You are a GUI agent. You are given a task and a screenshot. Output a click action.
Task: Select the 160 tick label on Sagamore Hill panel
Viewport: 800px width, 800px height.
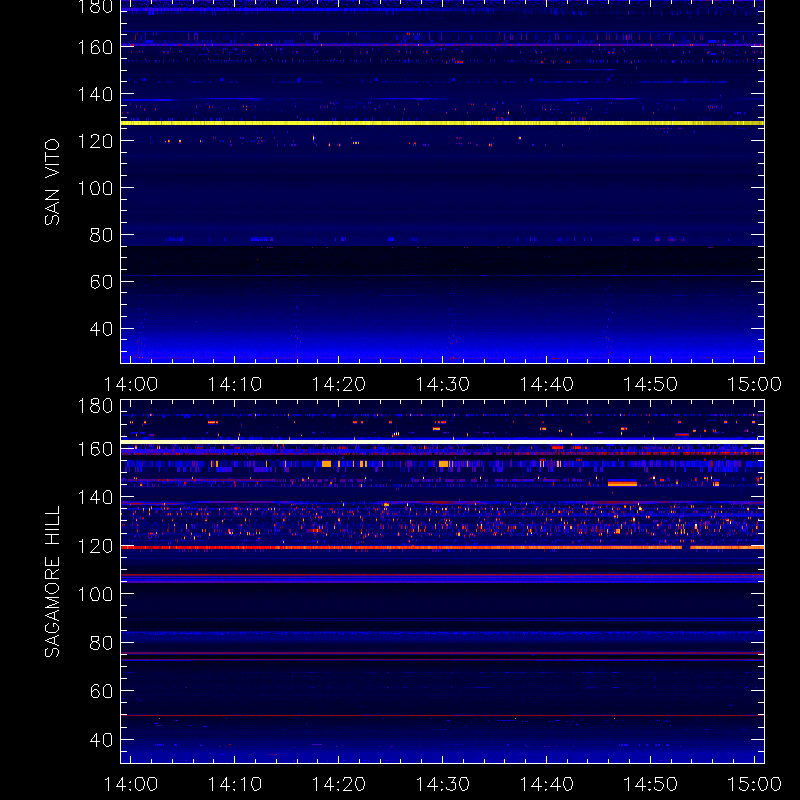click(x=95, y=449)
